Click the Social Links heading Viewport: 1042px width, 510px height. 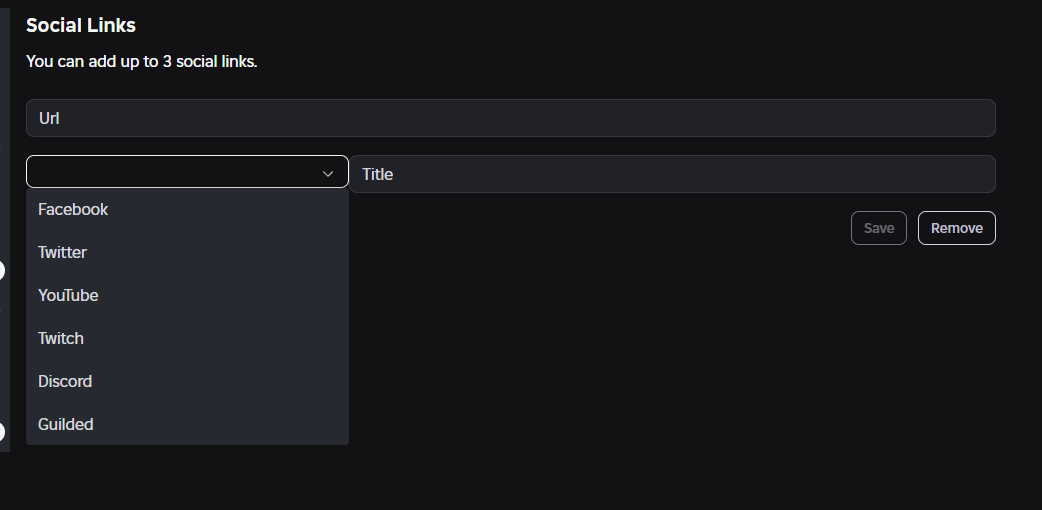pos(80,25)
